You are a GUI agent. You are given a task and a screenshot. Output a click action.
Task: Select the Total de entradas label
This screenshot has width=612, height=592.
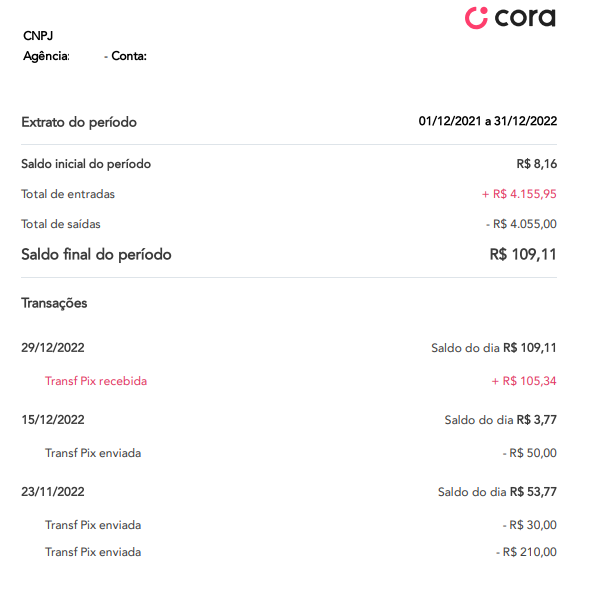click(x=68, y=194)
